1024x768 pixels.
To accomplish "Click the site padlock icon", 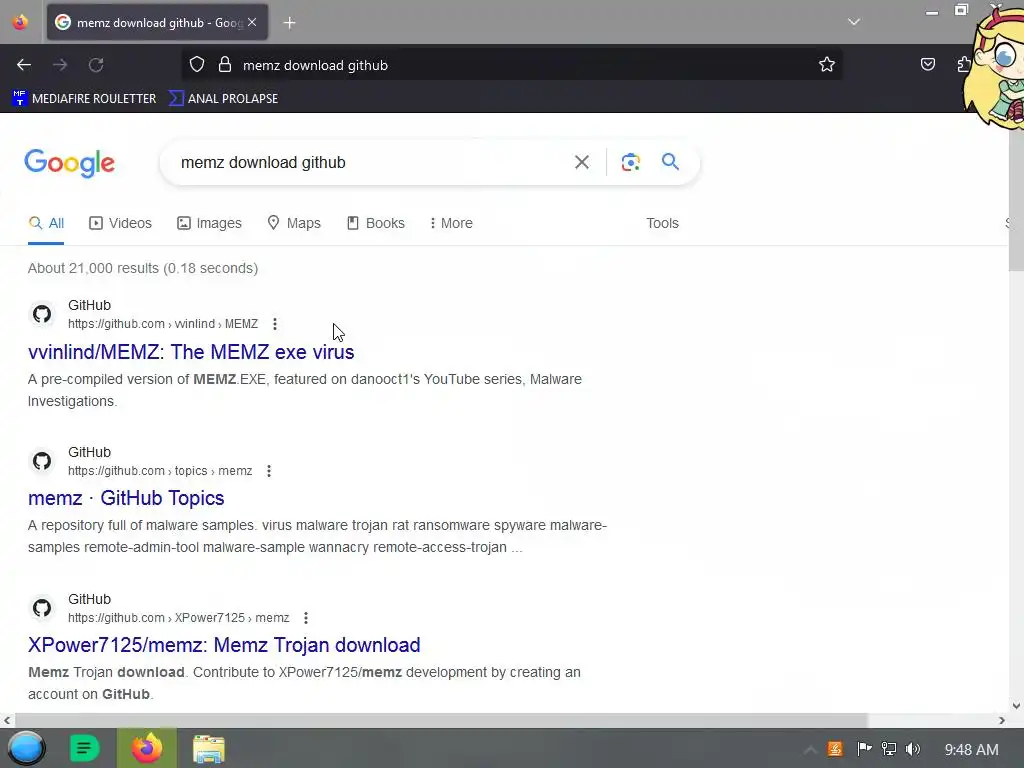I will pos(225,65).
